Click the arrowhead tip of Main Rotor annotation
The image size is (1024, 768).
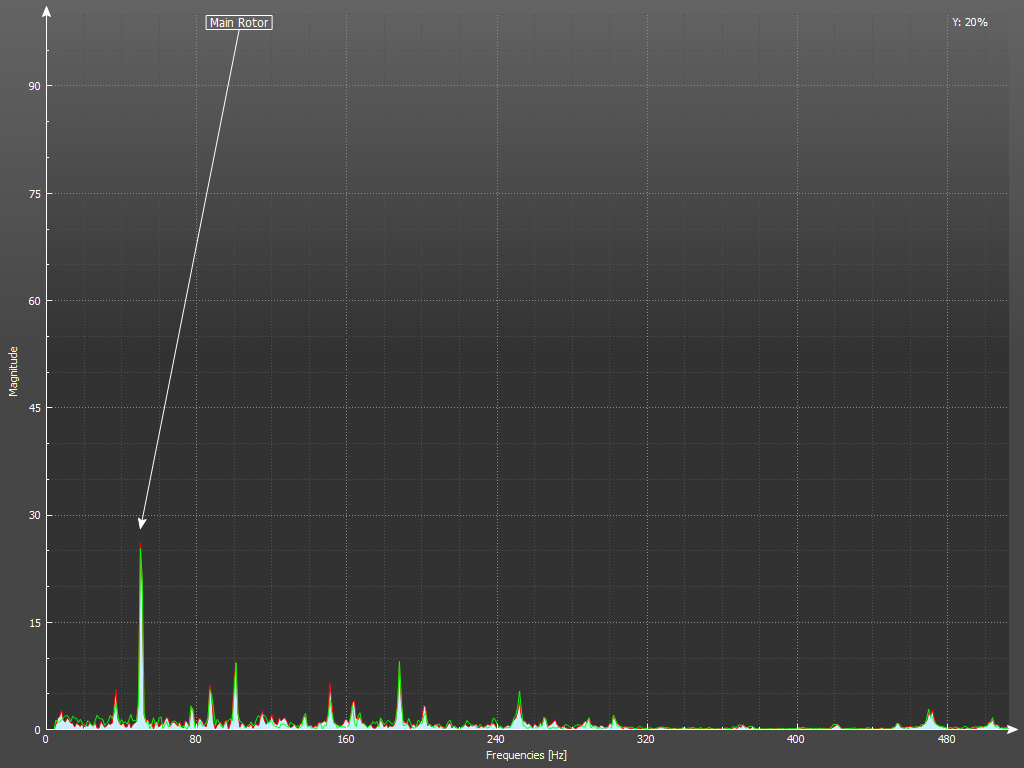coord(141,527)
